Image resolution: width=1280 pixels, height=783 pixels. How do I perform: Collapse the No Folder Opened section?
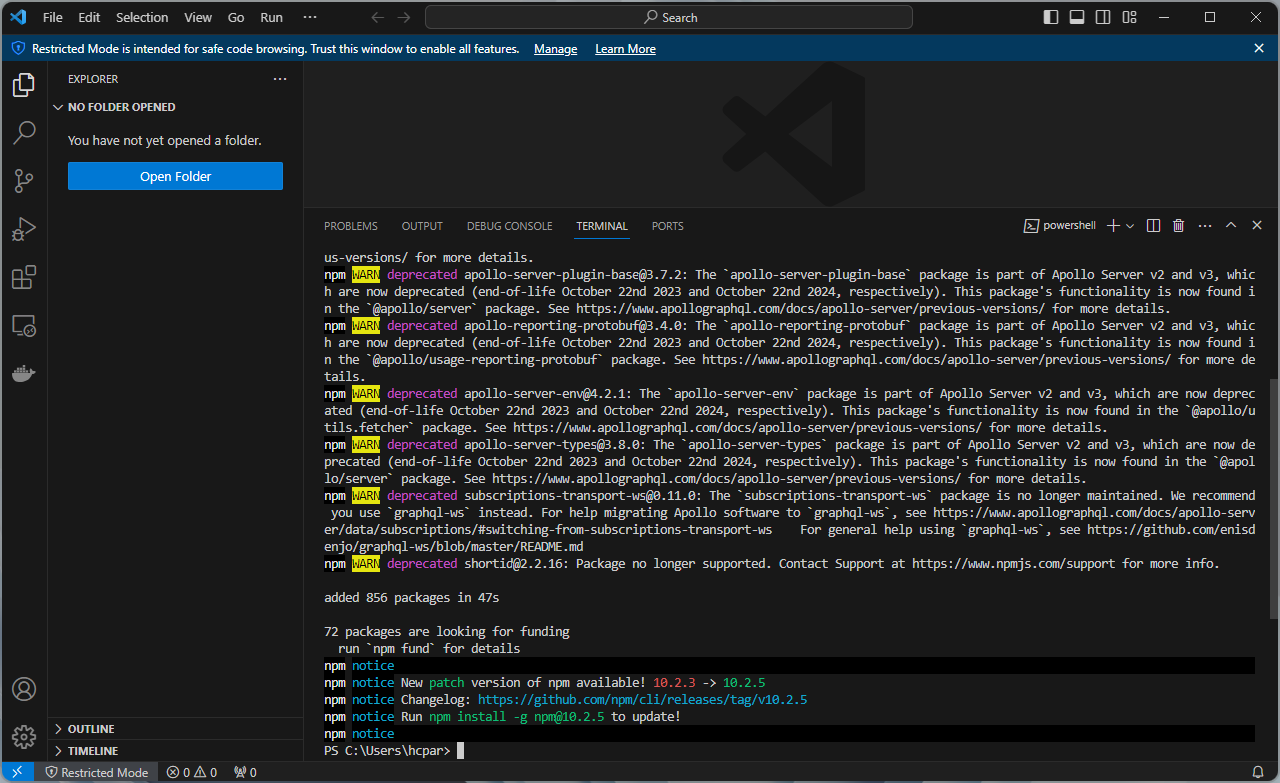(x=176, y=107)
